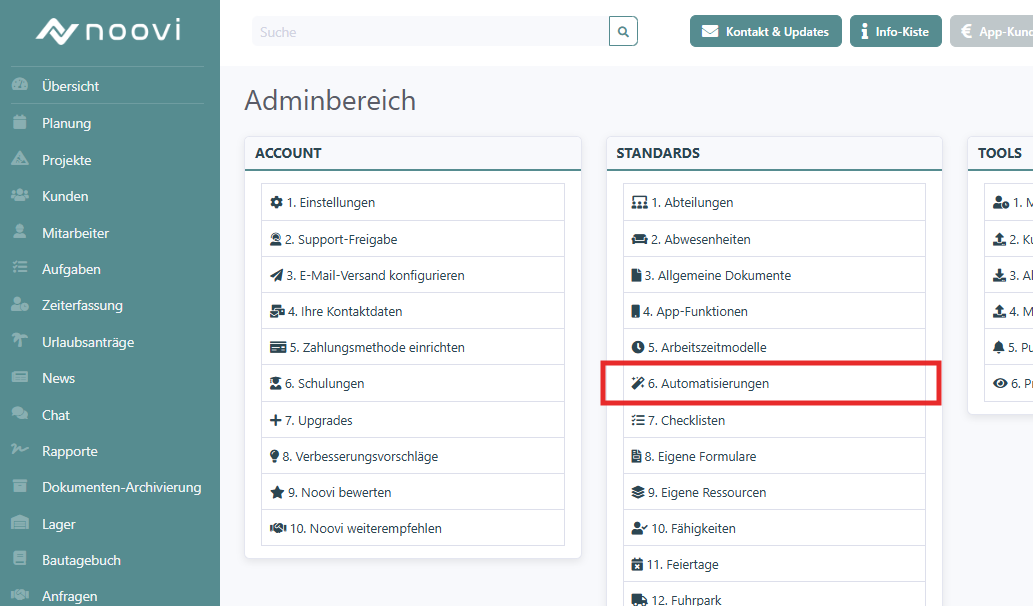The height and width of the screenshot is (606, 1033).
Task: Click the Dokumenten-Archivierung box icon
Action: pyautogui.click(x=20, y=486)
